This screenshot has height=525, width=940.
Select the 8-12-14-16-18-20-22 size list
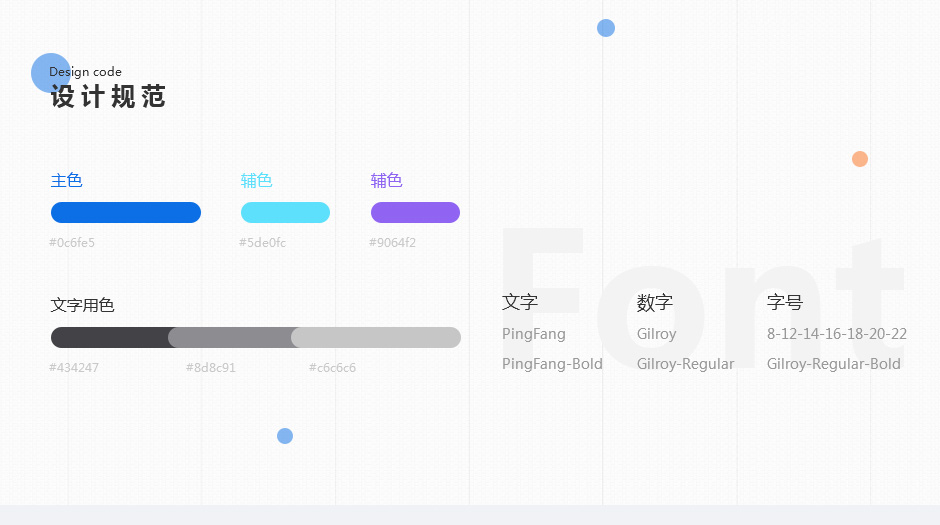point(837,334)
